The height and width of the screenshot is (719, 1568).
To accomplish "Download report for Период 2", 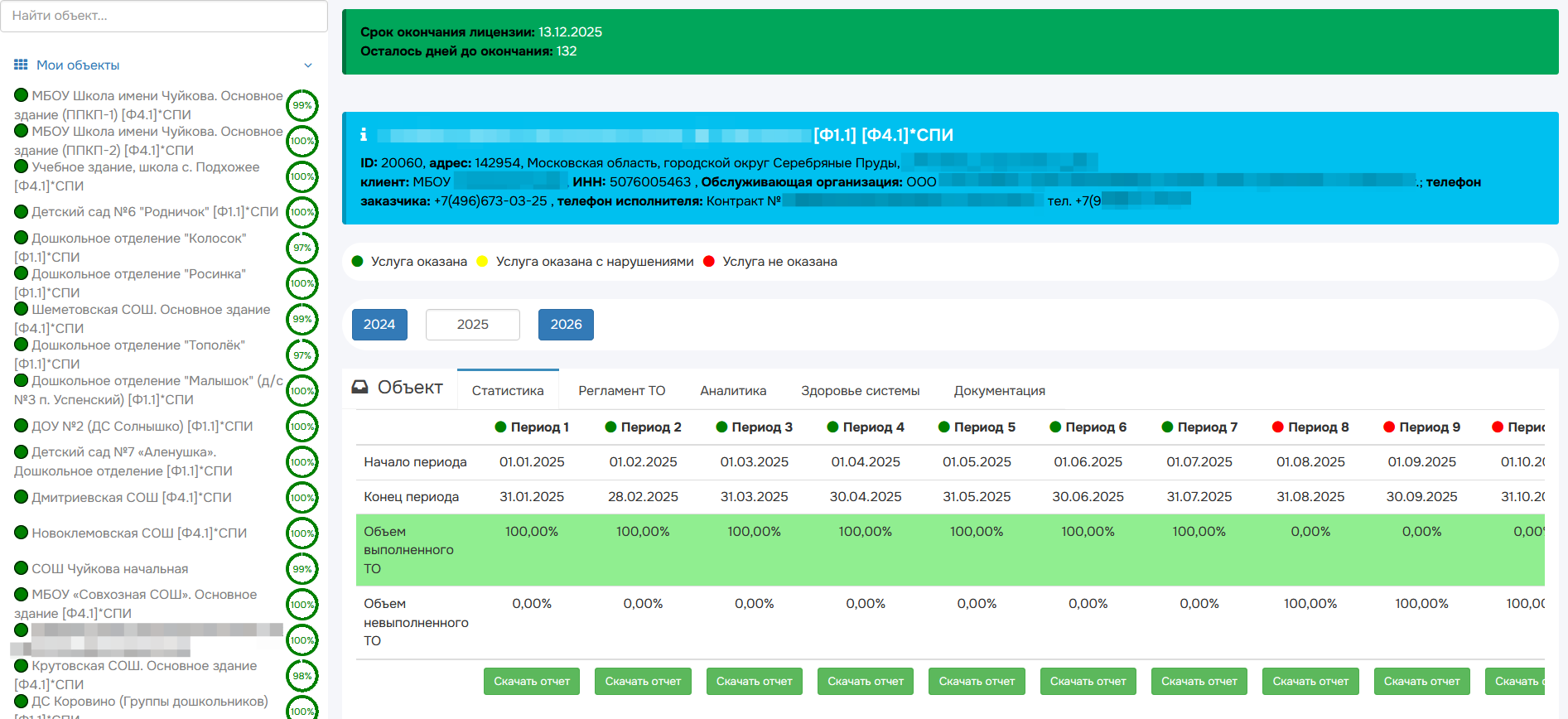I will click(x=643, y=682).
